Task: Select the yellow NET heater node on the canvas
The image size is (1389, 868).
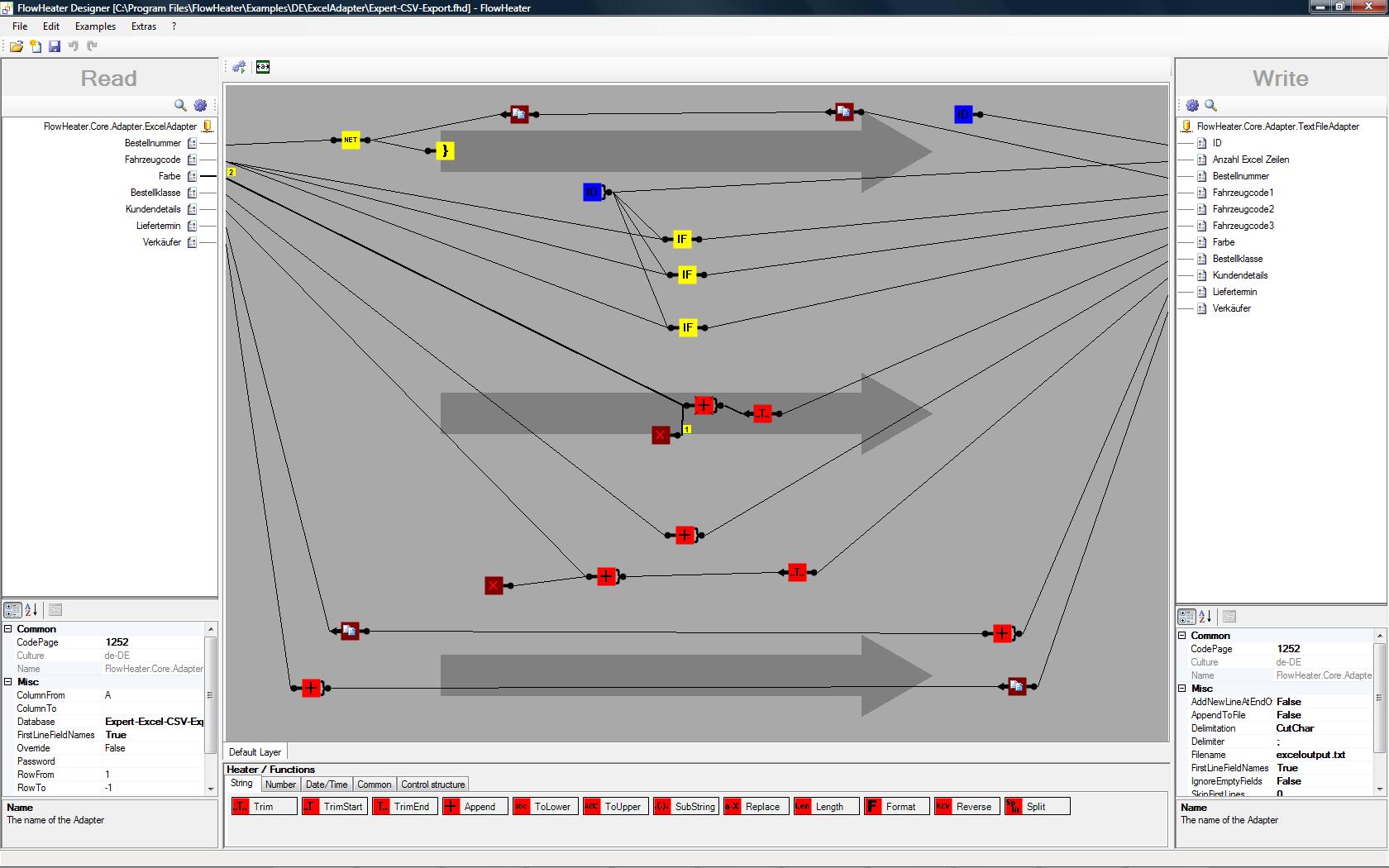Action: 351,141
